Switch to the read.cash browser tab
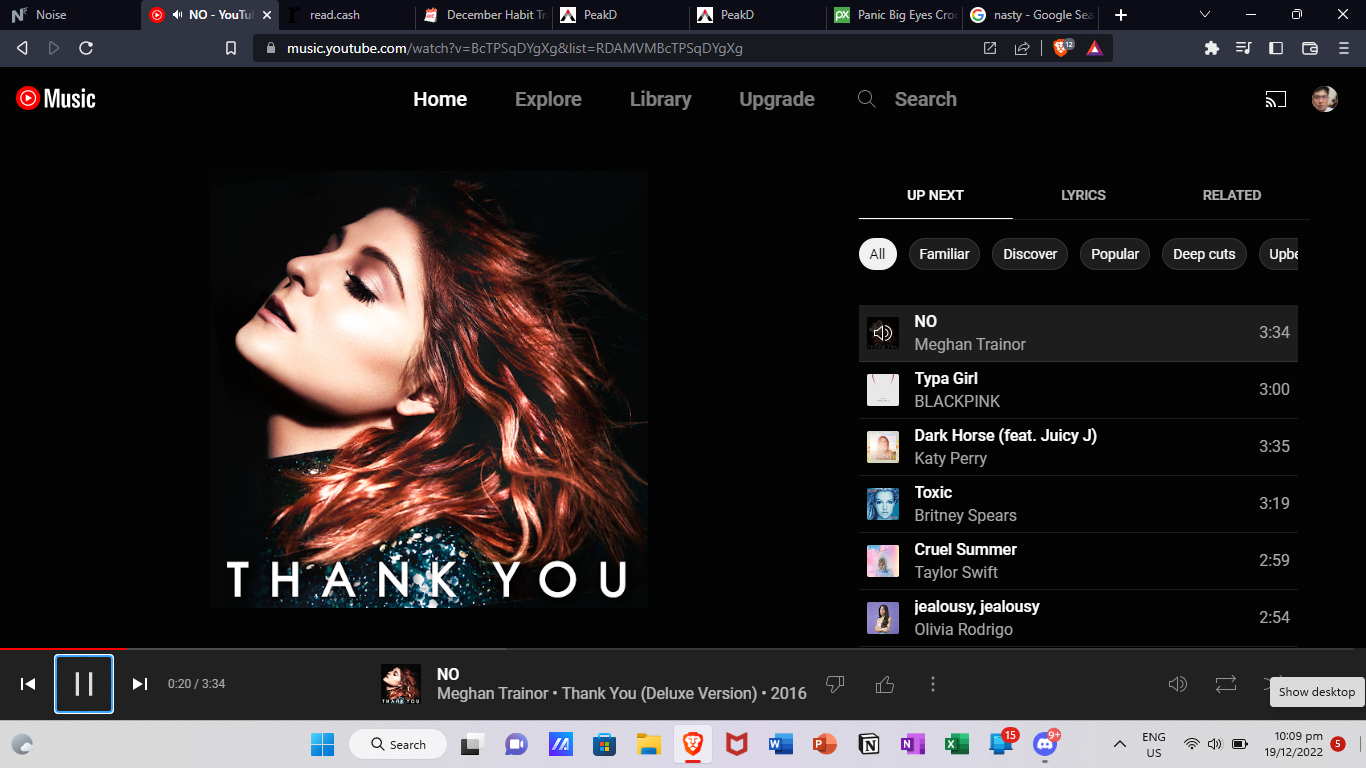Viewport: 1366px width, 768px height. 346,15
